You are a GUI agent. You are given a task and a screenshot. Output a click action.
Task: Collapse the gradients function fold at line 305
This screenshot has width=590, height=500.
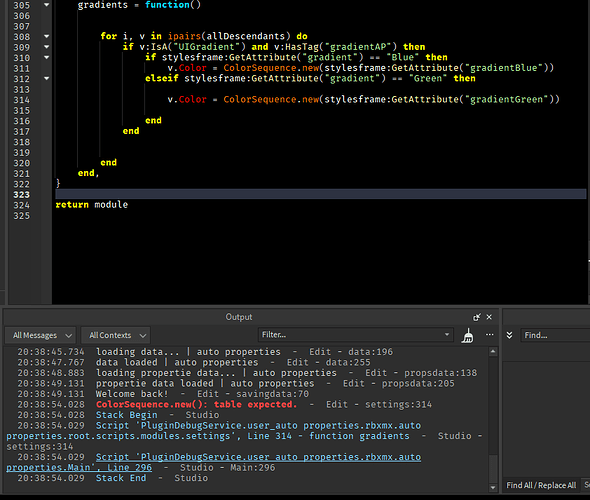[47, 5]
